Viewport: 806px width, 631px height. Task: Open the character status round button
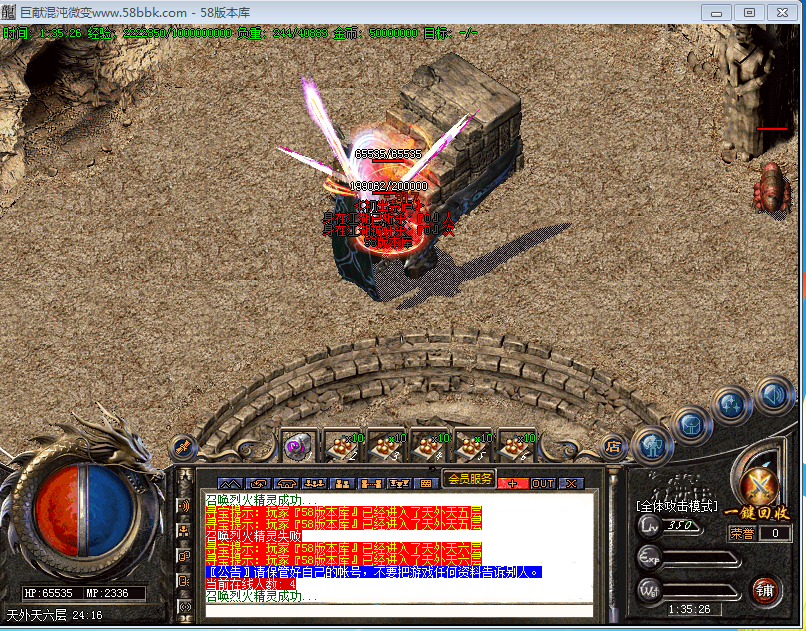653,445
